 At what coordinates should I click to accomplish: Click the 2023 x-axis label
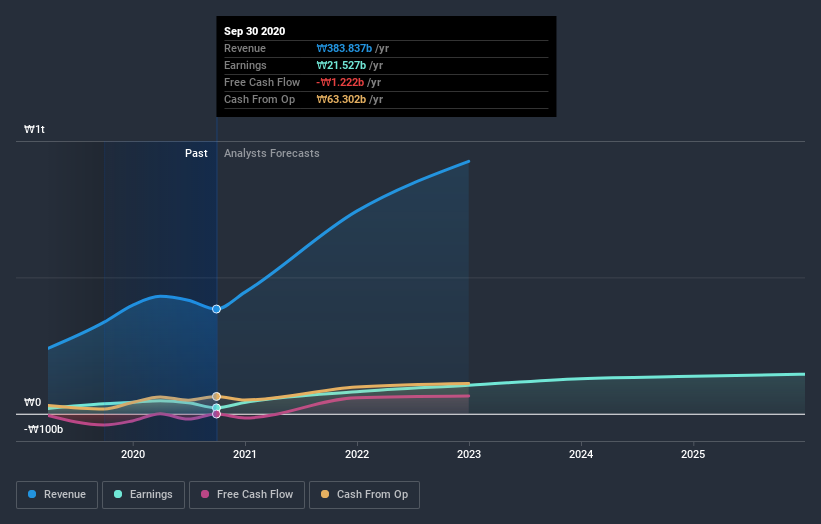(x=469, y=454)
